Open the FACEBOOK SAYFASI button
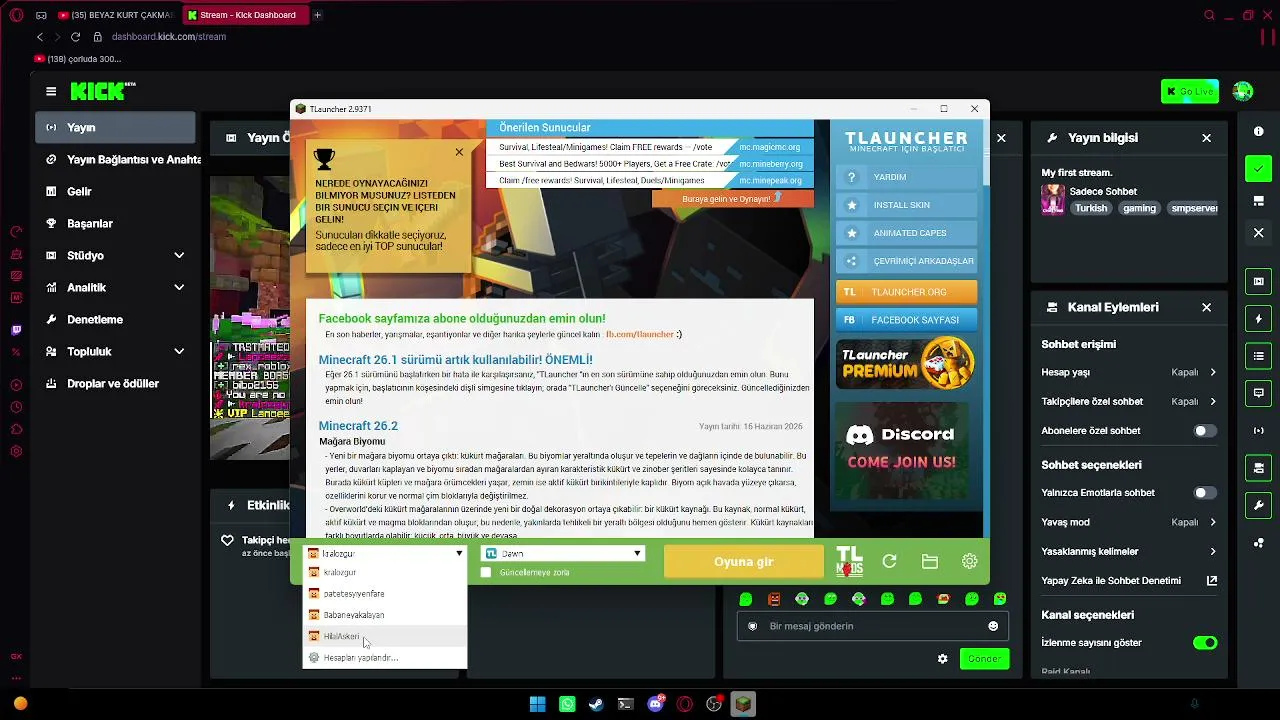This screenshot has height=720, width=1280. (x=906, y=320)
